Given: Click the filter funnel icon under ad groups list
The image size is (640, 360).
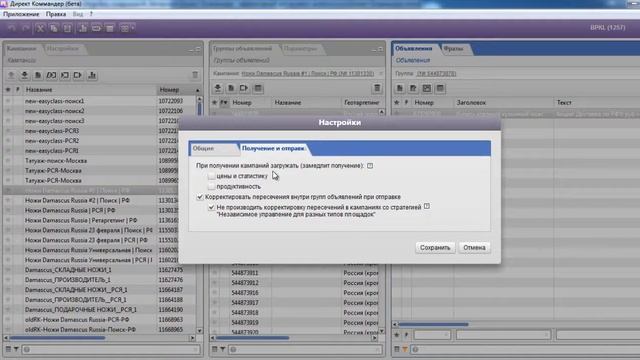Looking at the screenshot, I should coord(223,349).
